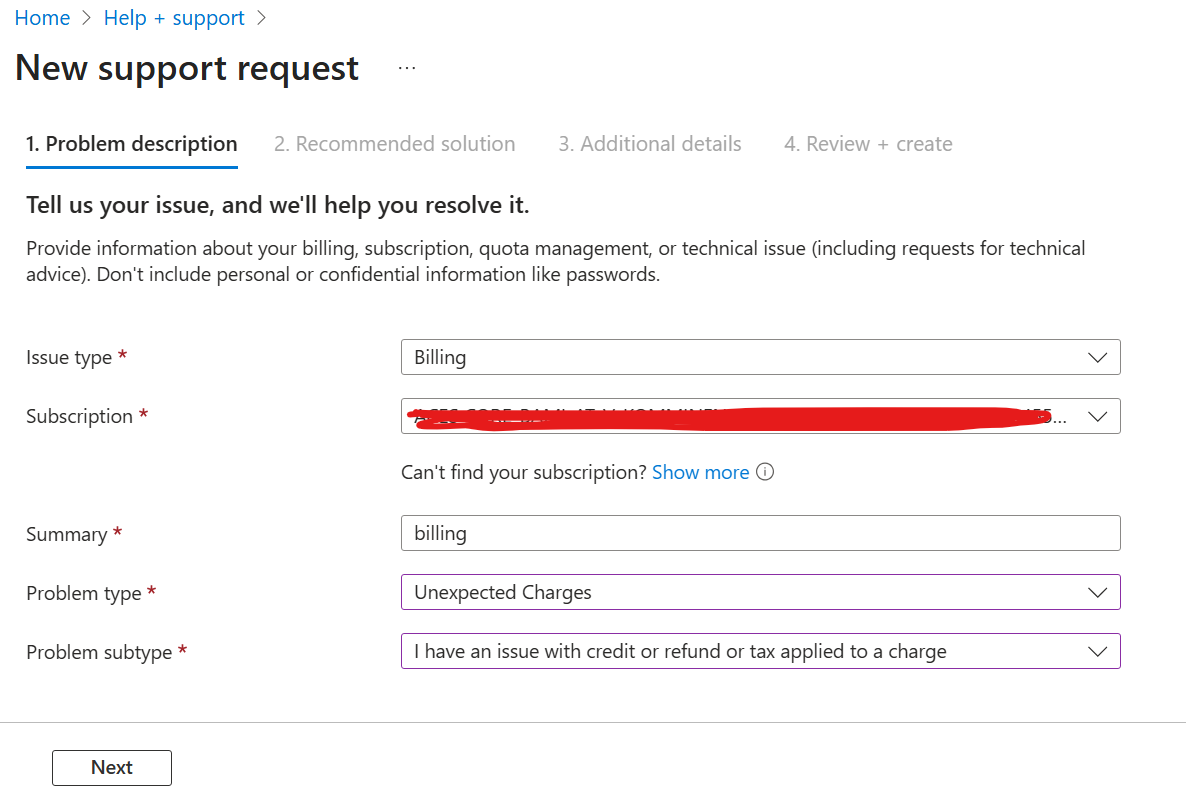The height and width of the screenshot is (792, 1186).
Task: Click the Show more link
Action: (x=700, y=472)
